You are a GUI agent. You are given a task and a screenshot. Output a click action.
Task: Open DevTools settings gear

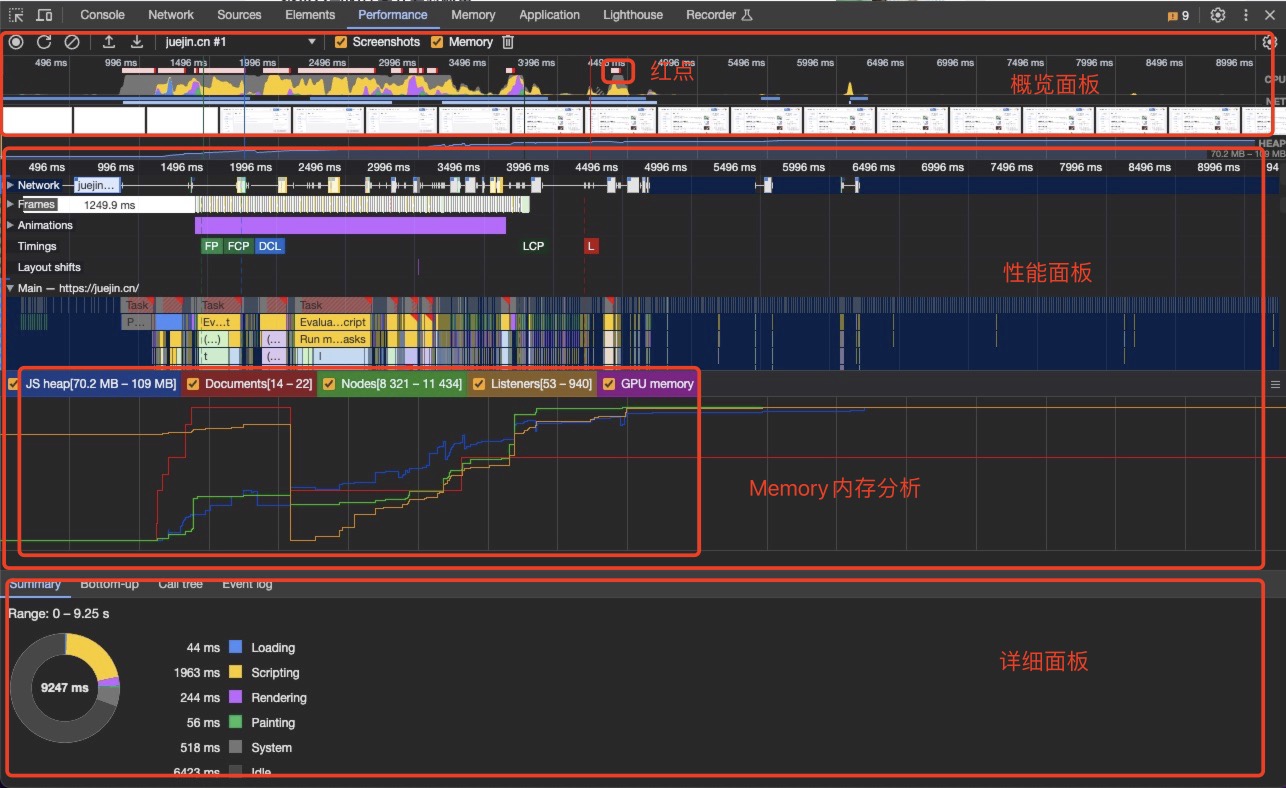(x=1217, y=15)
